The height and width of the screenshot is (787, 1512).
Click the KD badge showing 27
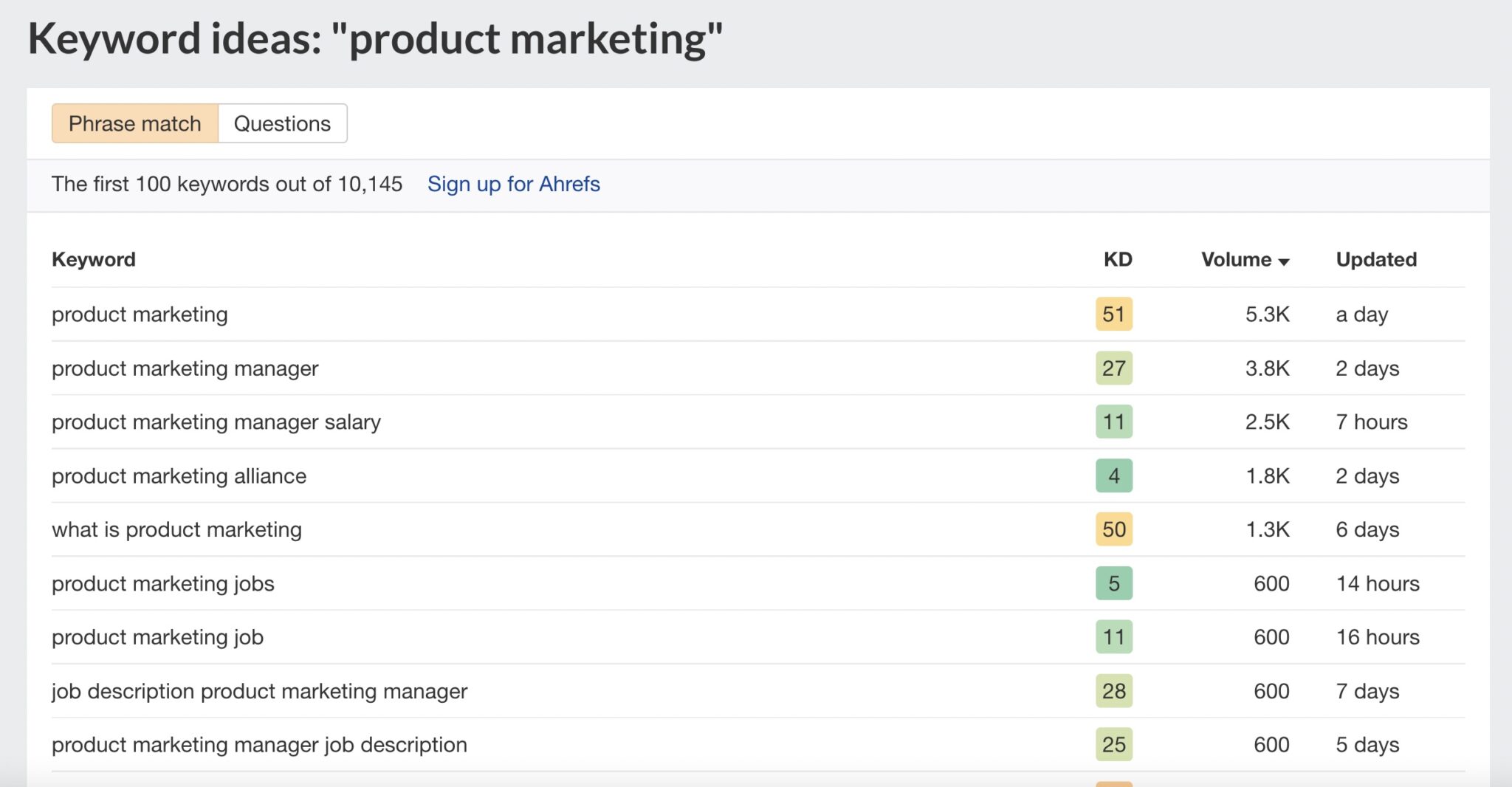[1114, 368]
